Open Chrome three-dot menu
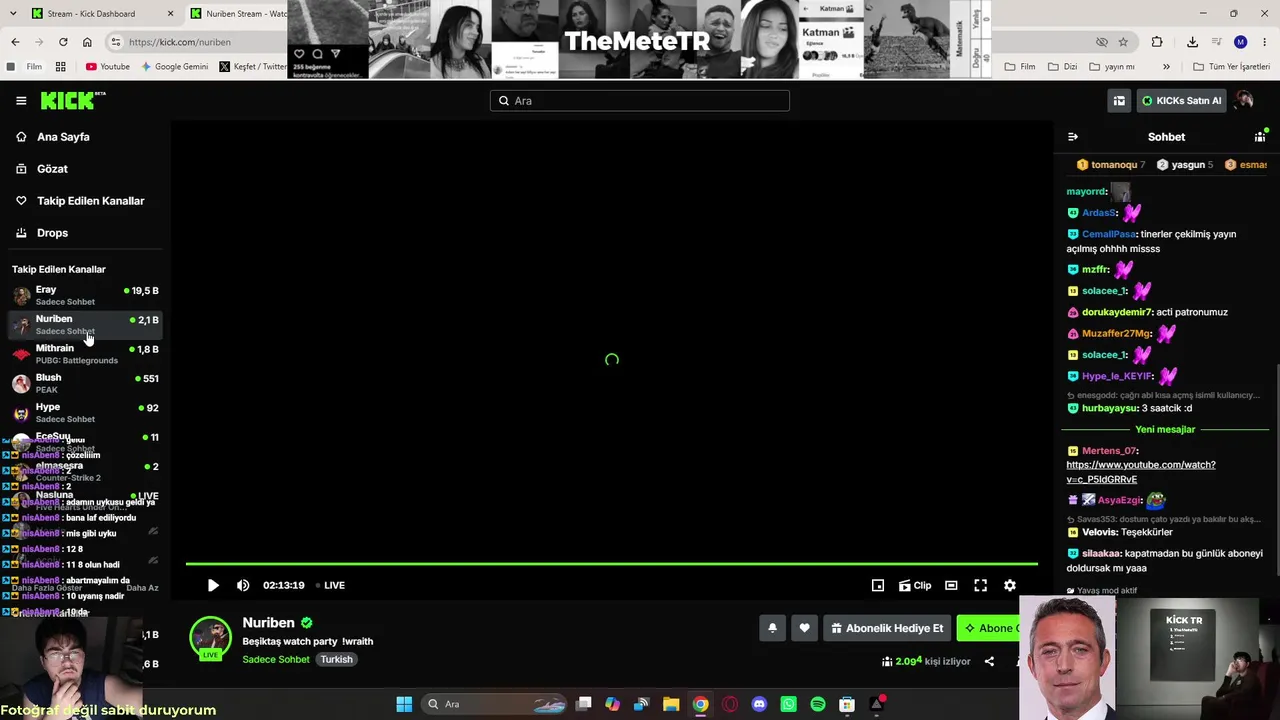The image size is (1280, 720). (x=1265, y=42)
